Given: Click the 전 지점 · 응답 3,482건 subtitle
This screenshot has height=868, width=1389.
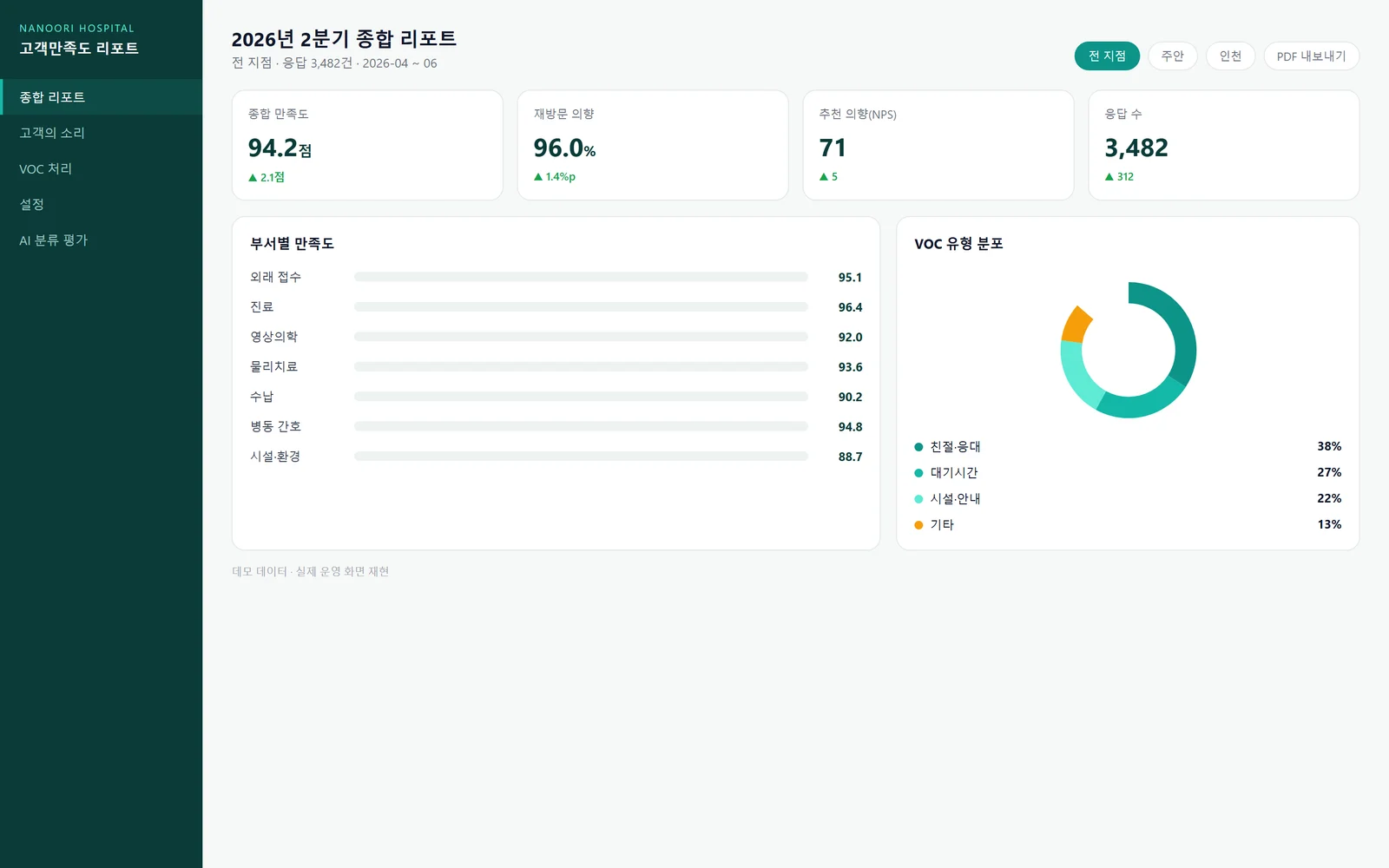Looking at the screenshot, I should pyautogui.click(x=334, y=63).
